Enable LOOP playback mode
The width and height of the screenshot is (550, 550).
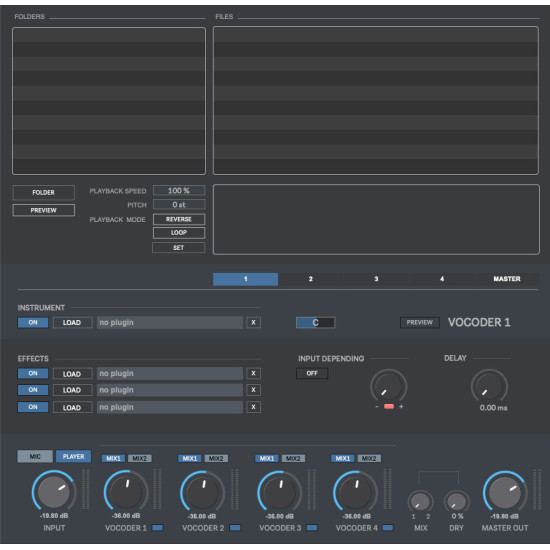179,233
